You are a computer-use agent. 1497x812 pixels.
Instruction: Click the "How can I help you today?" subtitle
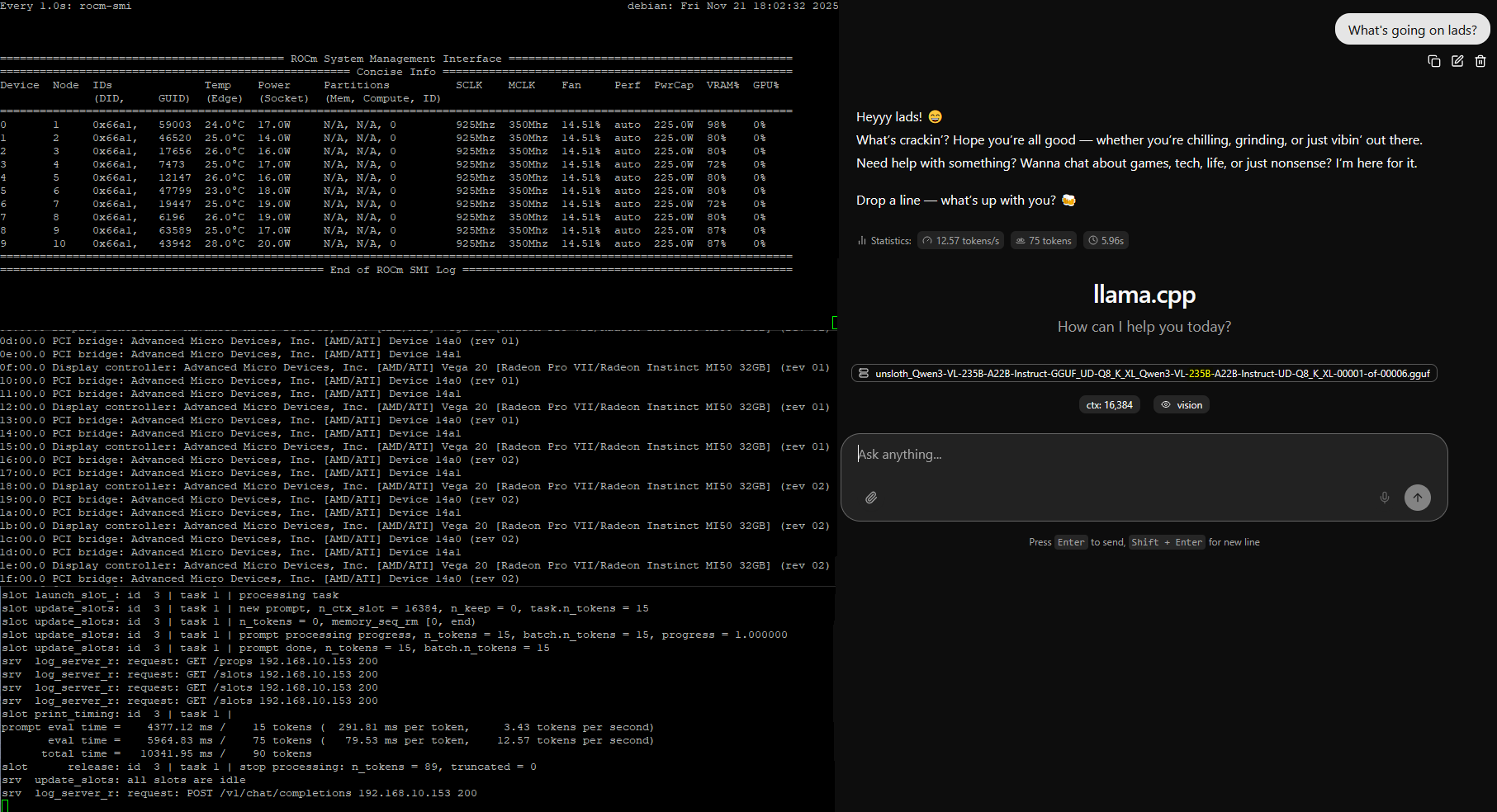[x=1144, y=327]
